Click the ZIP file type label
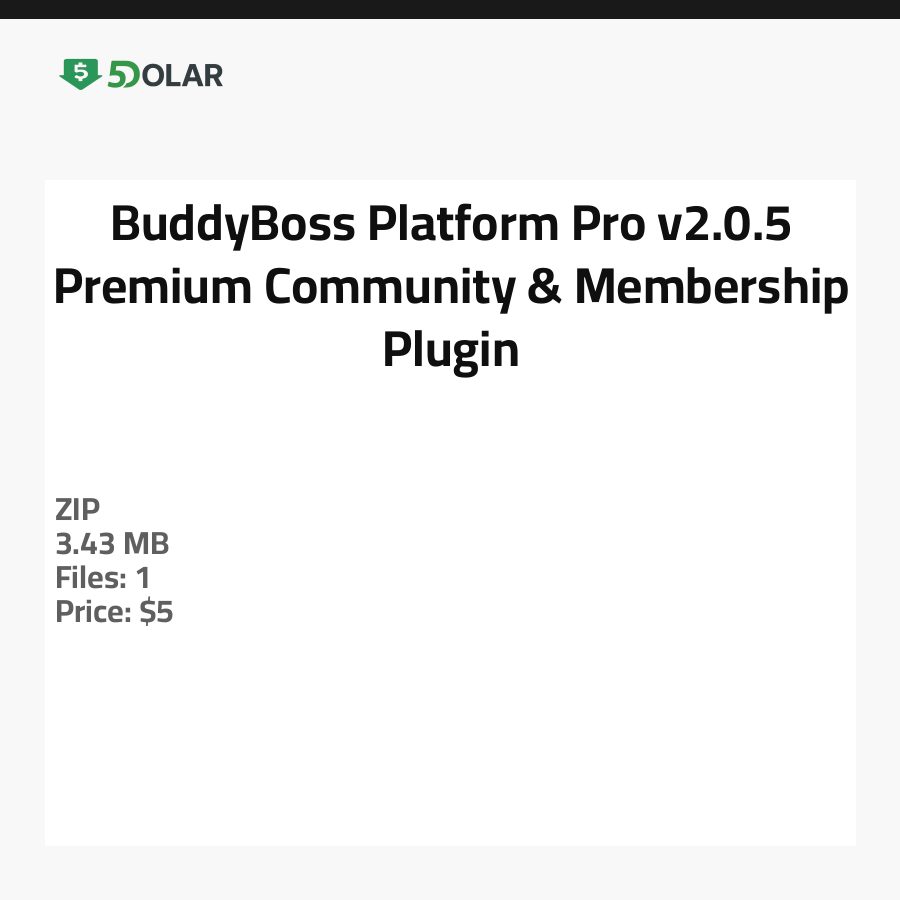The image size is (900, 900). (x=78, y=510)
